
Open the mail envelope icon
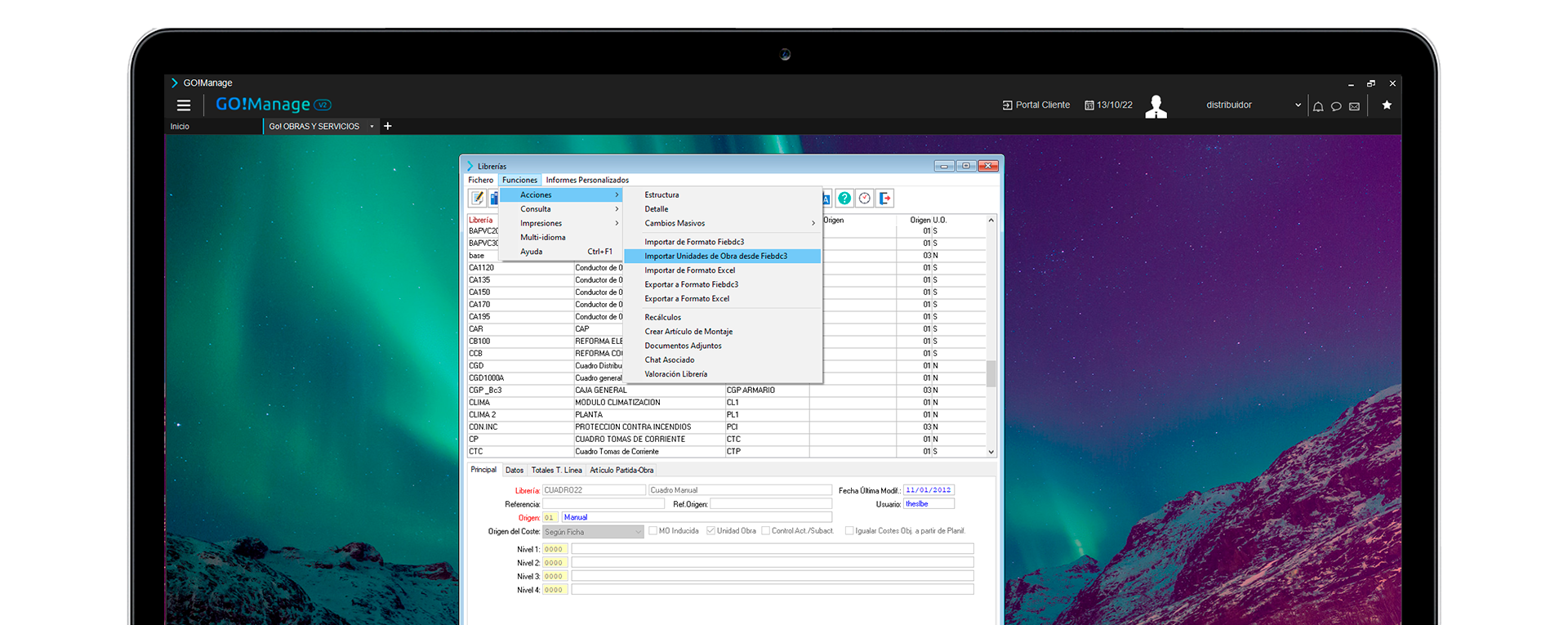(1354, 106)
